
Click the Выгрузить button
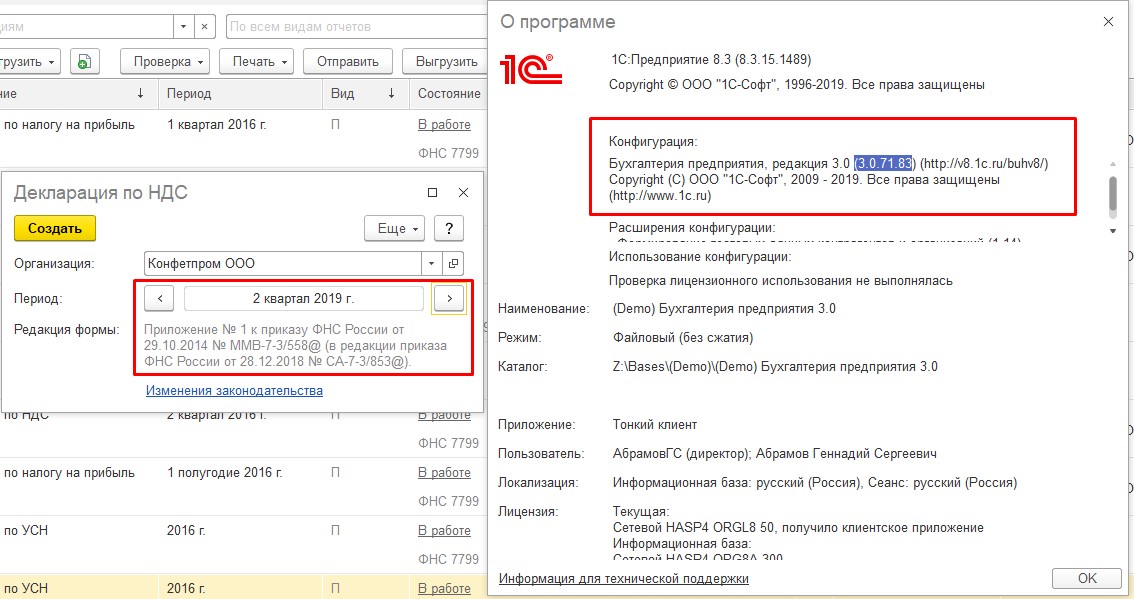tap(446, 61)
